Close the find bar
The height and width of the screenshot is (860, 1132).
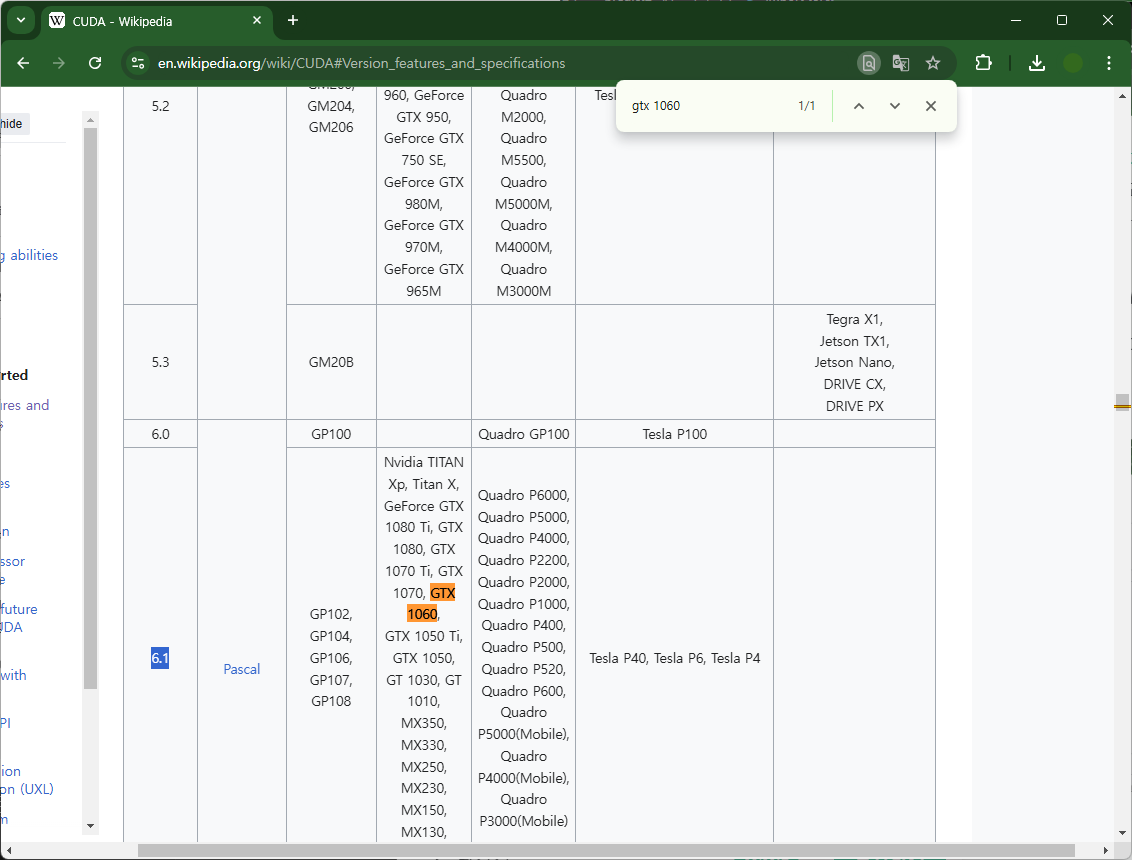[931, 106]
